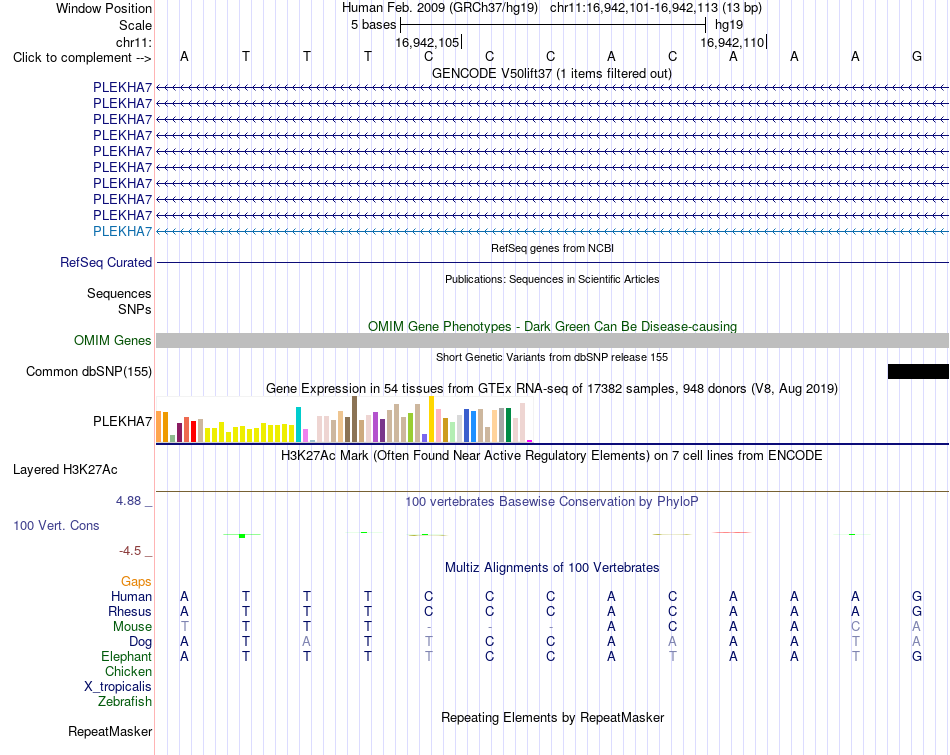Select the Rhesus alignment row label
This screenshot has height=755, width=950.
point(130,611)
